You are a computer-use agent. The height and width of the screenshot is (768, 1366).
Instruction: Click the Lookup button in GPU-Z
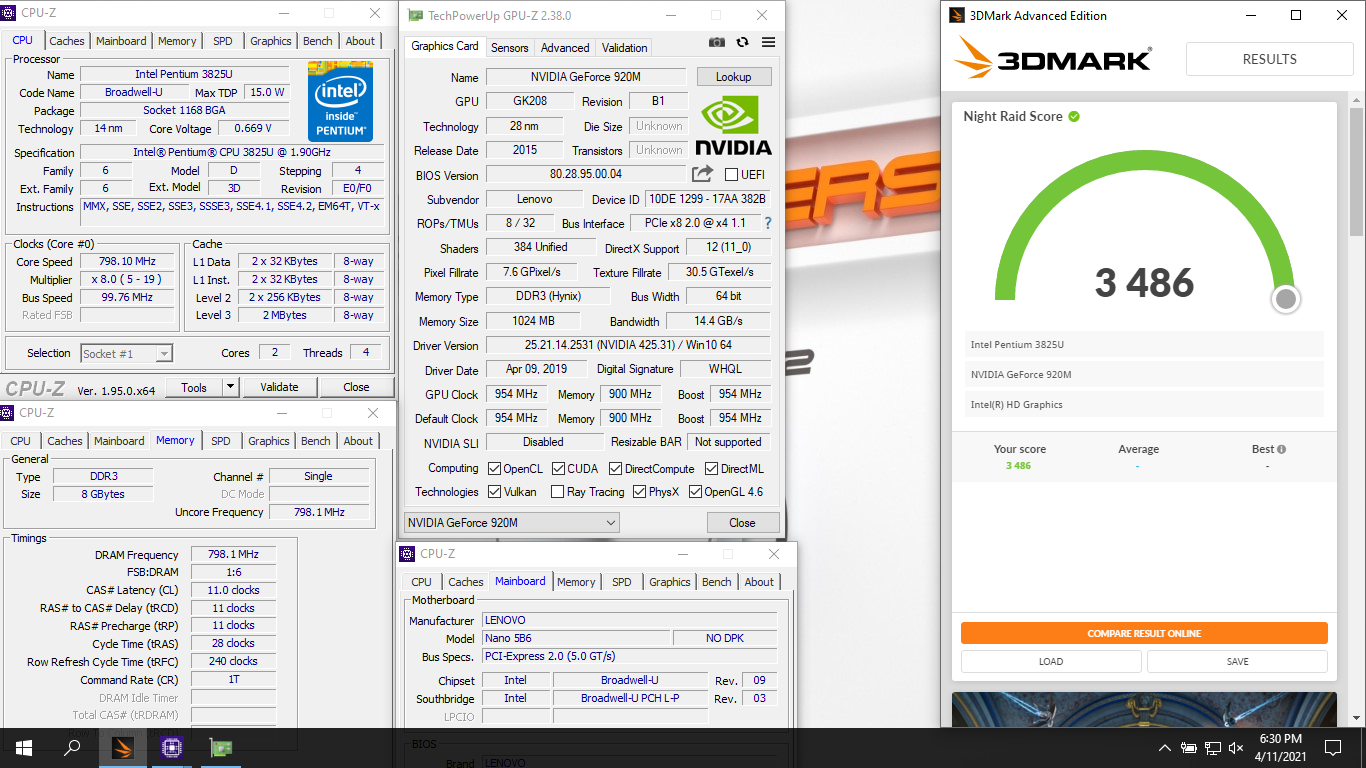pyautogui.click(x=733, y=77)
